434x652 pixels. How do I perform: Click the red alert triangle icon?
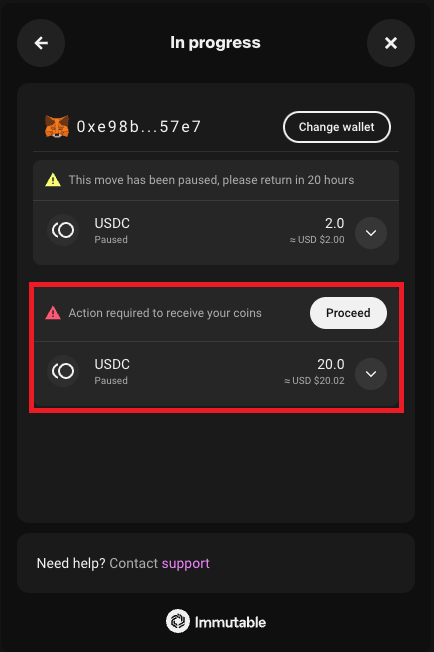53,313
